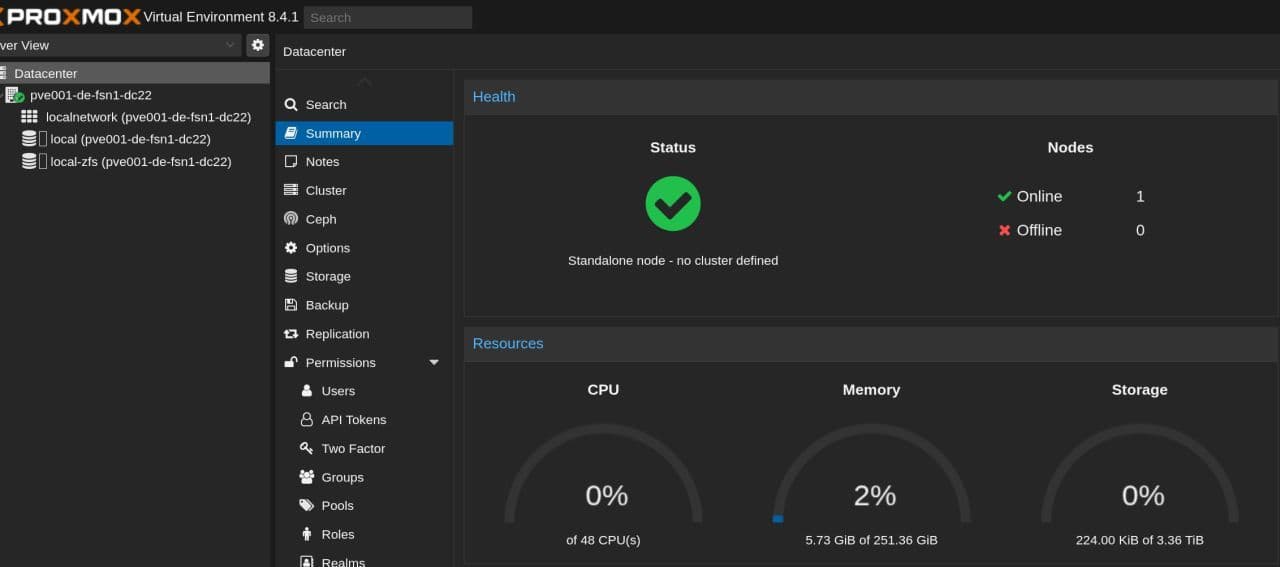
Task: Click the top Search input field
Action: pos(387,17)
